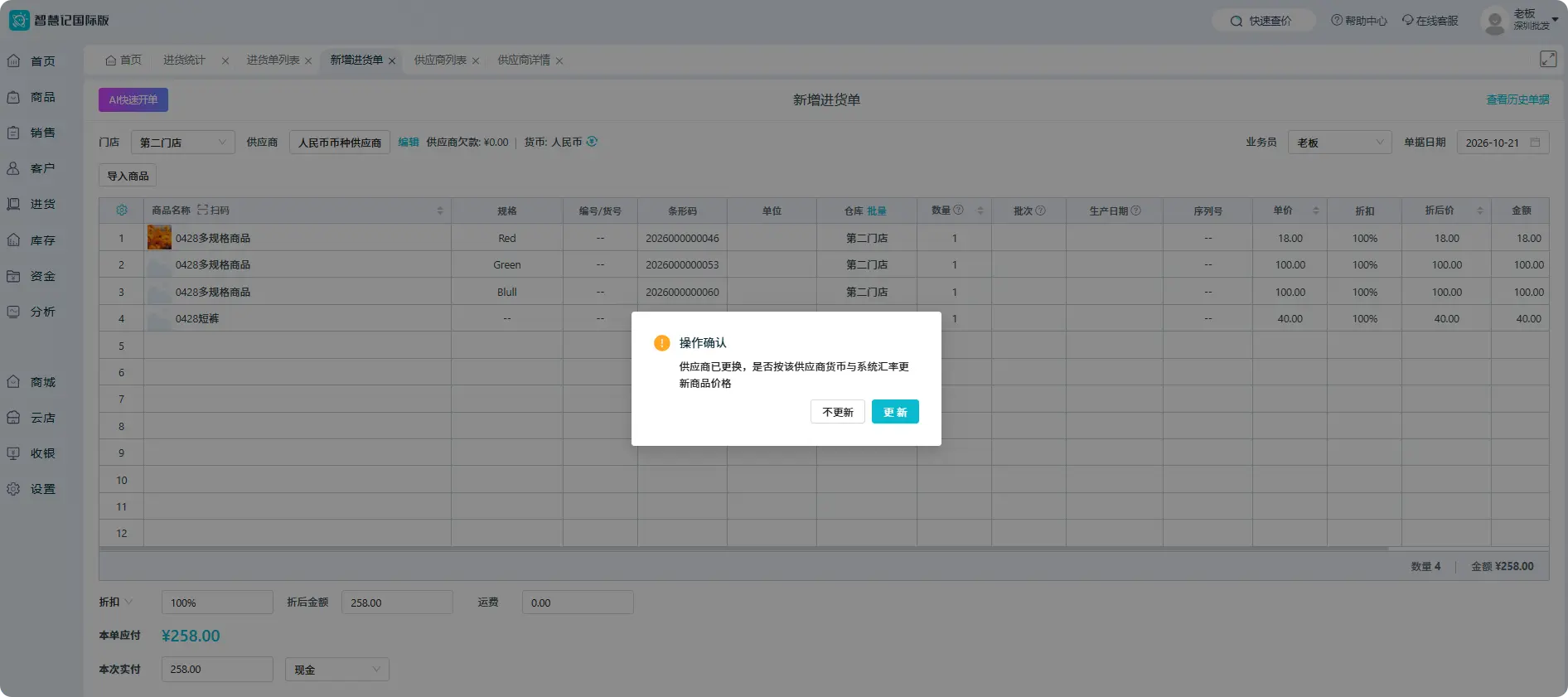Click the 导入商品 button
The height and width of the screenshot is (697, 1568).
128,176
